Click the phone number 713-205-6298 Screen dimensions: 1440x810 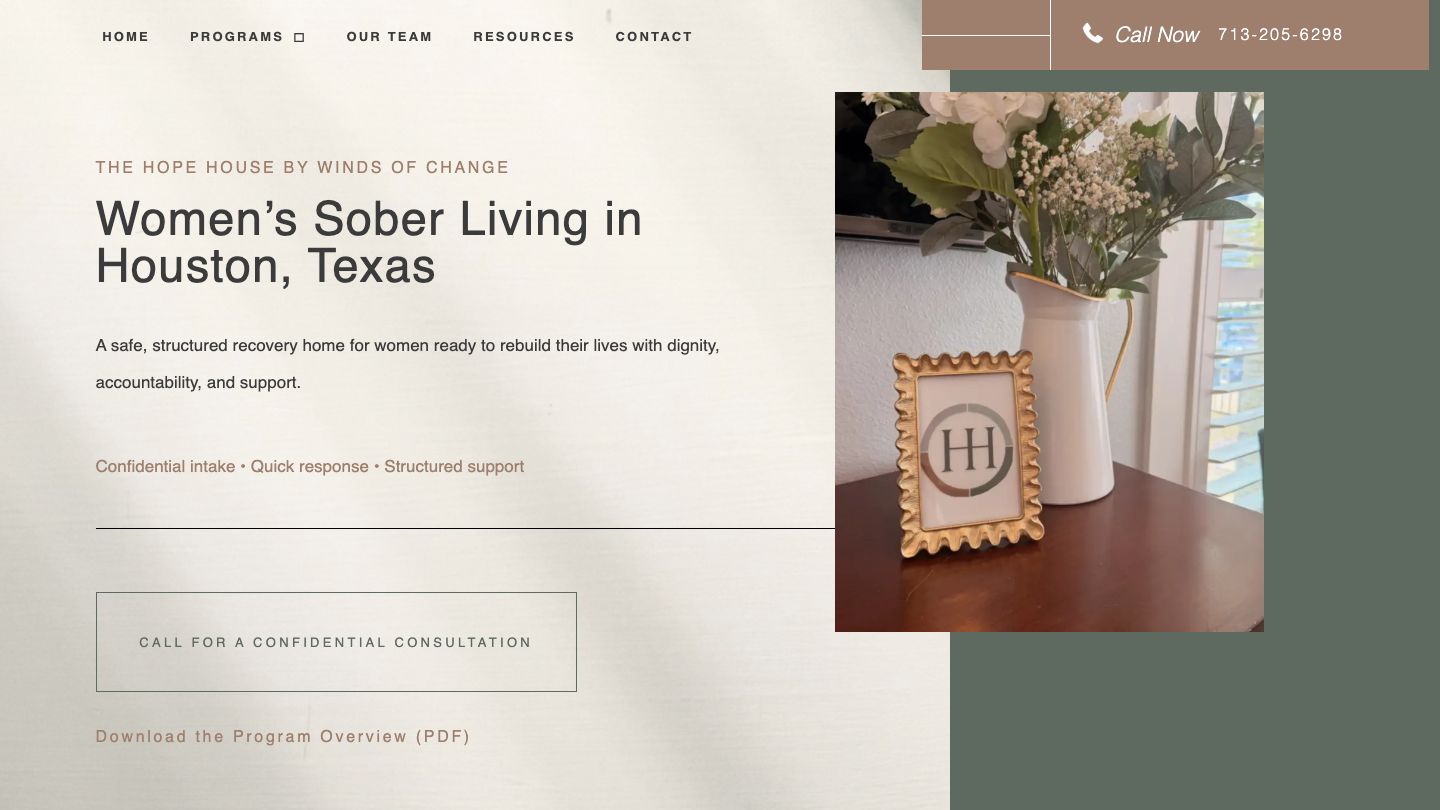[1280, 35]
